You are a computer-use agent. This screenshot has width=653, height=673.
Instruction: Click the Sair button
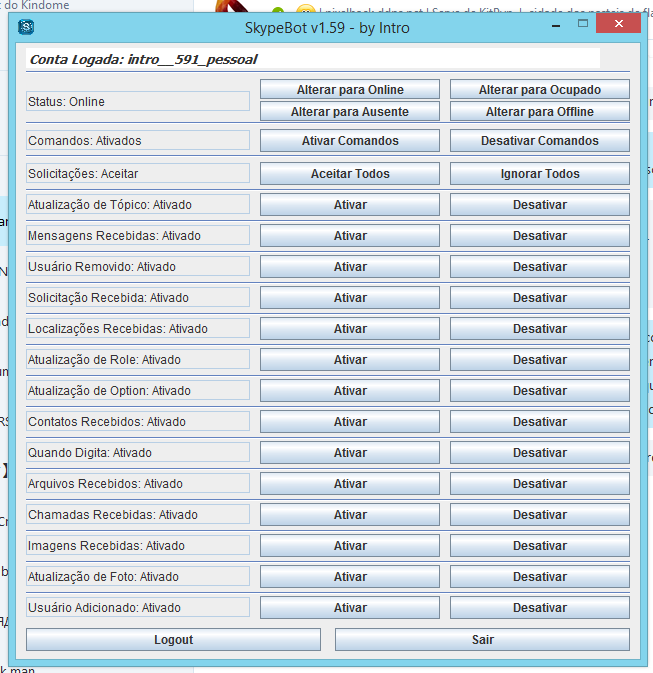pyautogui.click(x=483, y=640)
